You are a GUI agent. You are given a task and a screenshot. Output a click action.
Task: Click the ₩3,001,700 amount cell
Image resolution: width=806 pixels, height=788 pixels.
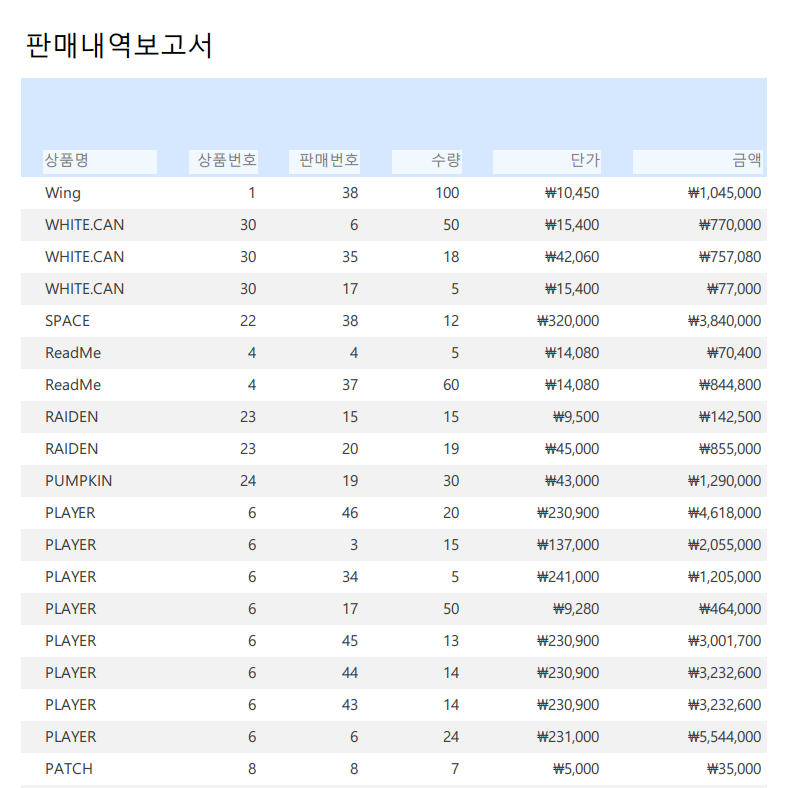click(724, 641)
